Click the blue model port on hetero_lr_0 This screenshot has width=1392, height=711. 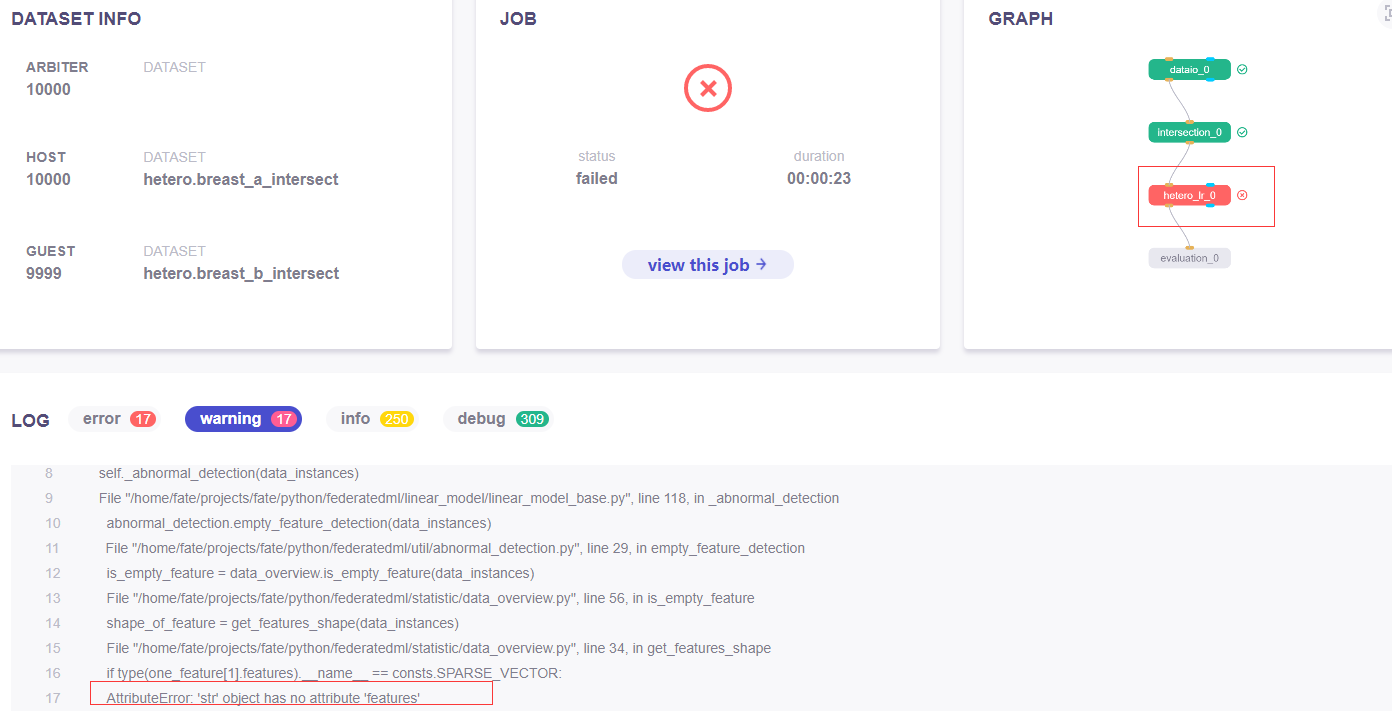coord(1210,184)
